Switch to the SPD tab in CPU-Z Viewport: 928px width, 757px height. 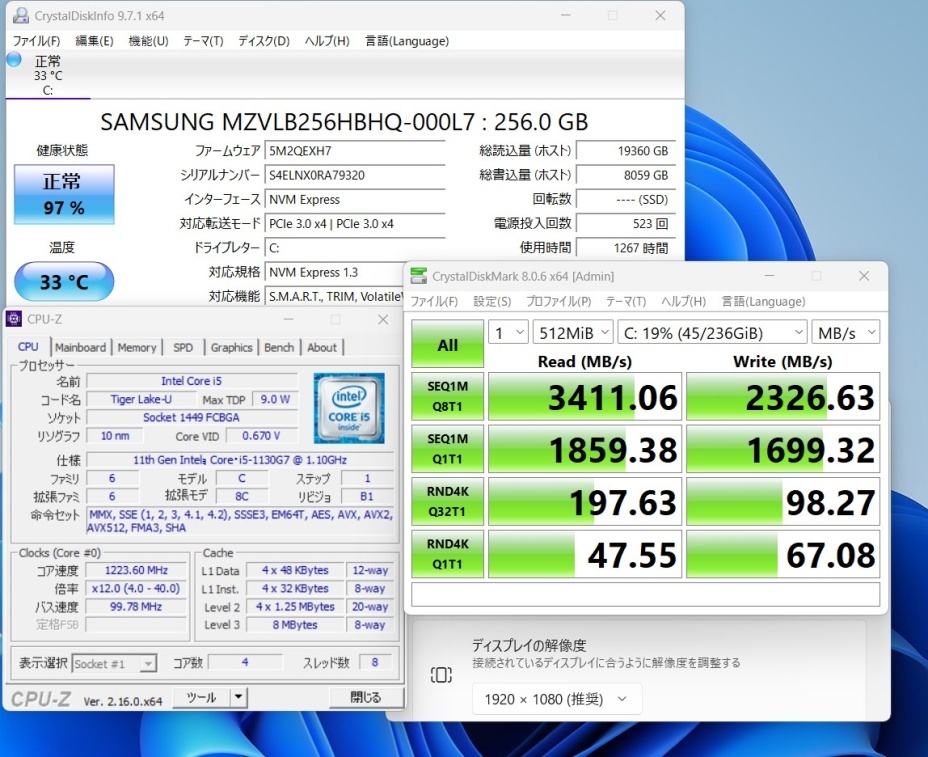pos(183,347)
